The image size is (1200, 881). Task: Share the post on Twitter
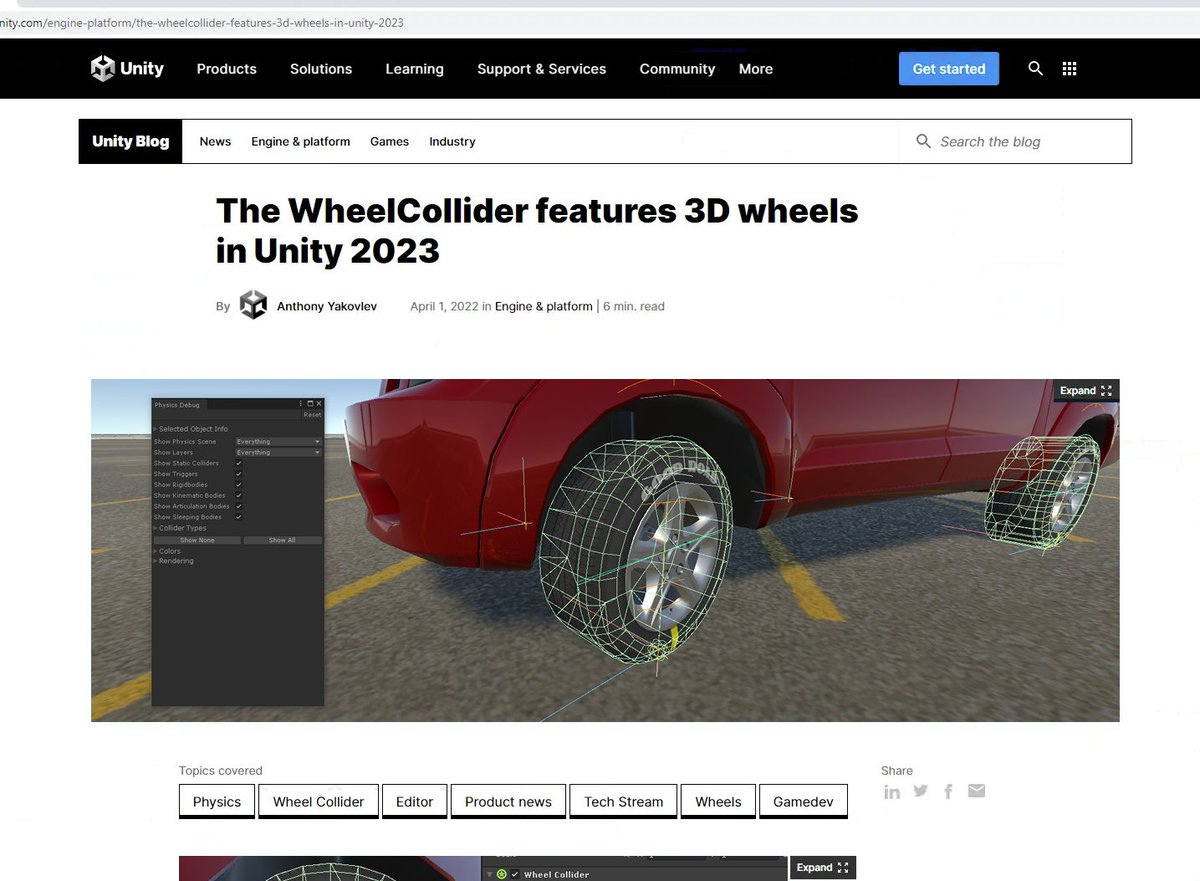coord(920,791)
